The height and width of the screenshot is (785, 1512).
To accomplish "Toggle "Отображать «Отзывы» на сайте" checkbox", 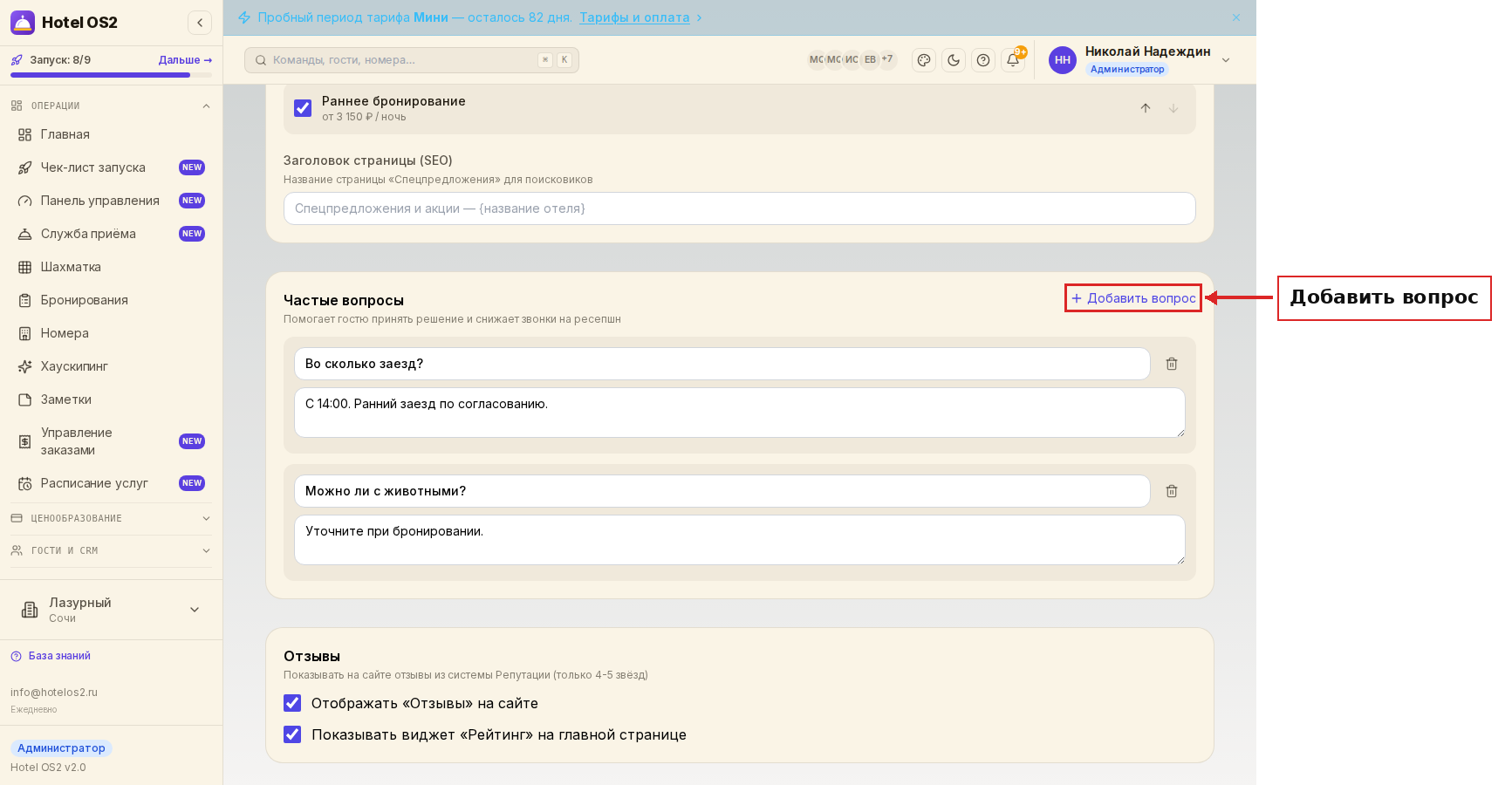I will [x=292, y=703].
